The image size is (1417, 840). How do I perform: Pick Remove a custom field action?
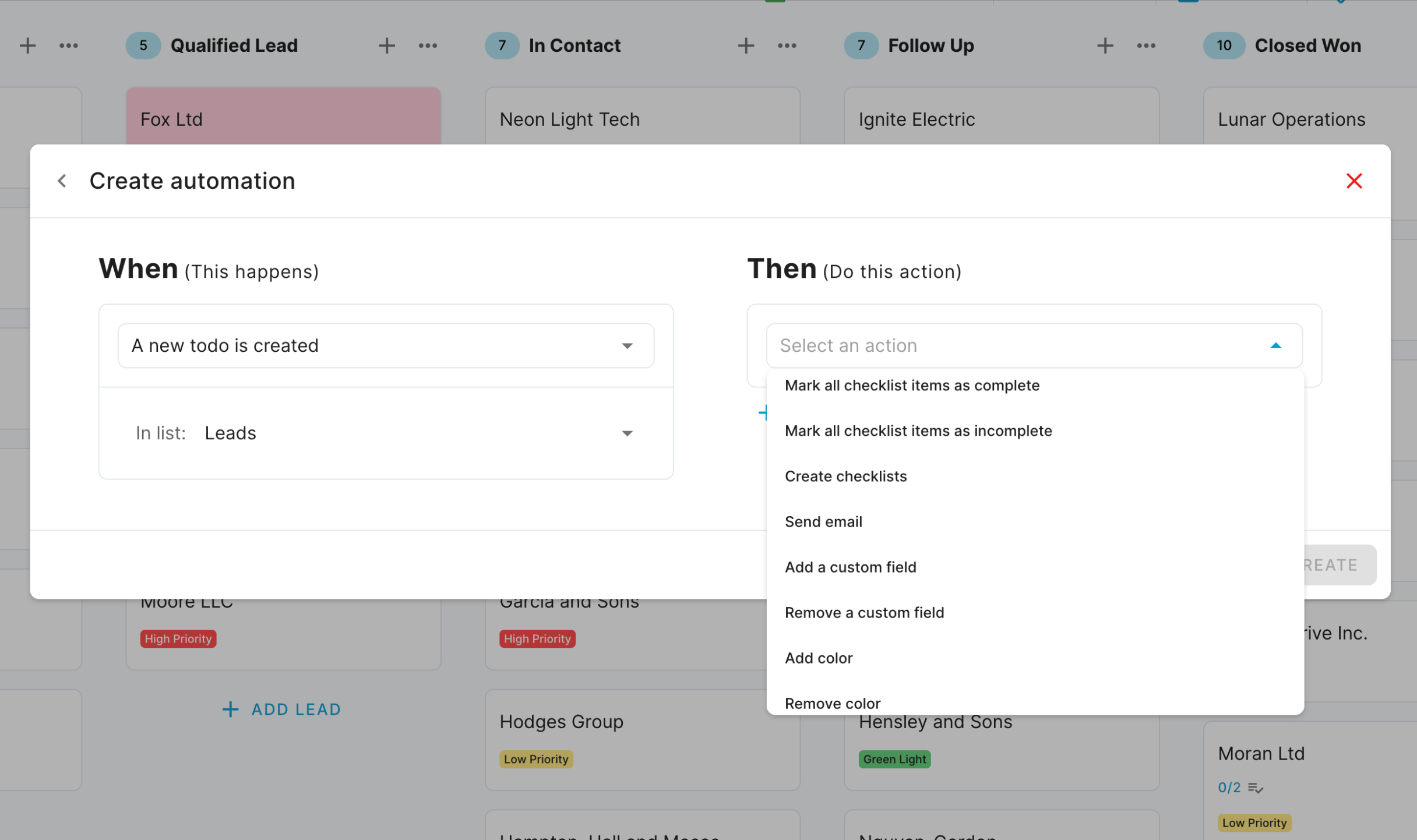pyautogui.click(x=1035, y=612)
